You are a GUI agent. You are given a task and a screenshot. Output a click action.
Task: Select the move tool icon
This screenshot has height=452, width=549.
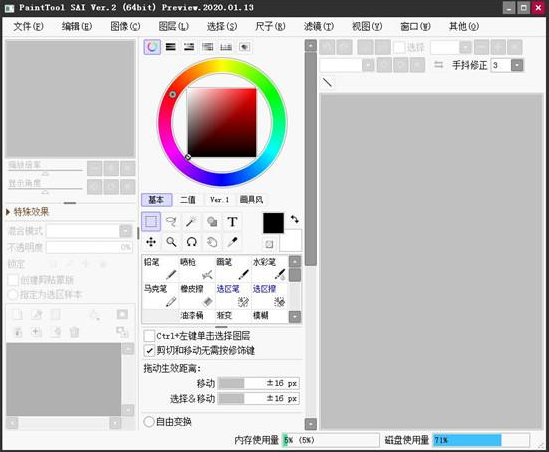[151, 242]
